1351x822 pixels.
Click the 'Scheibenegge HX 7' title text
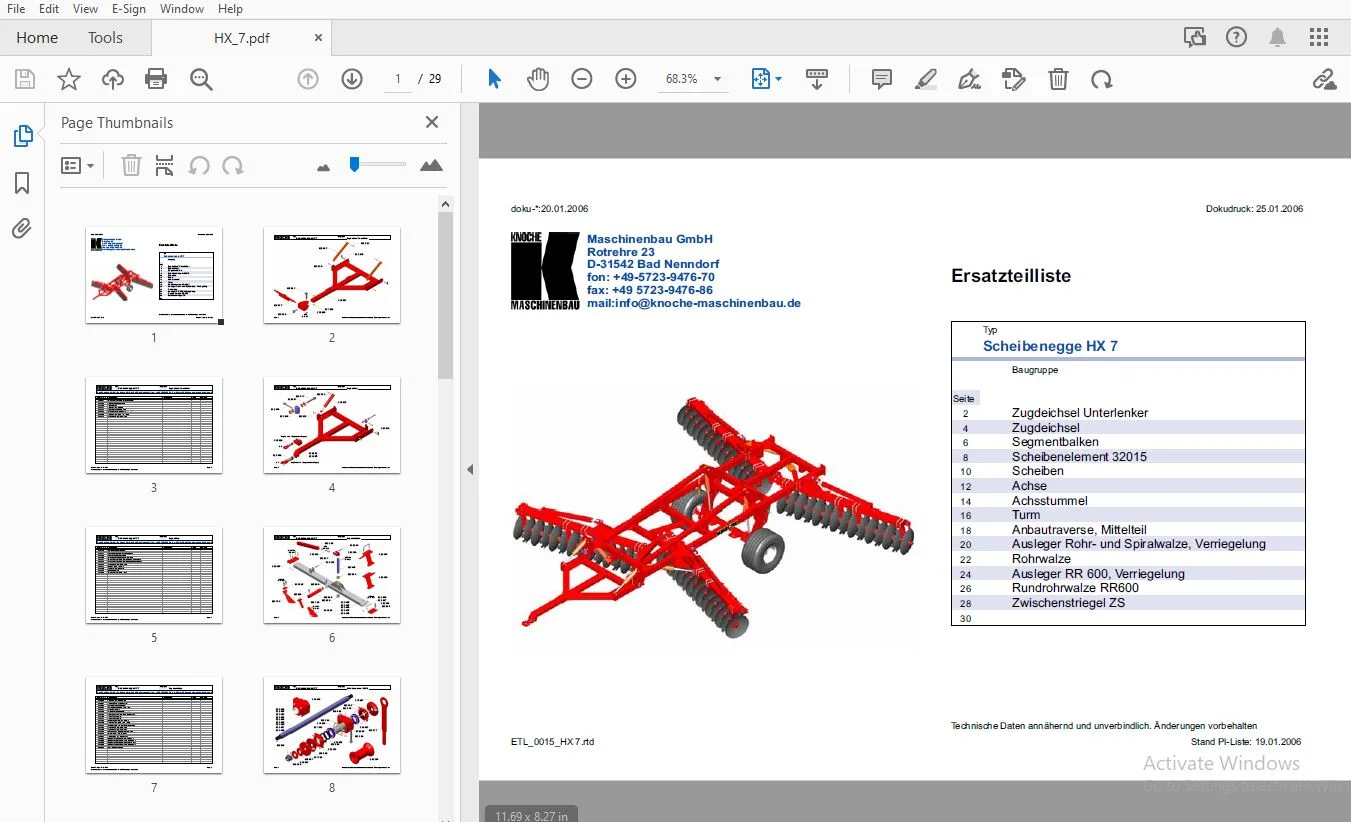click(1050, 346)
